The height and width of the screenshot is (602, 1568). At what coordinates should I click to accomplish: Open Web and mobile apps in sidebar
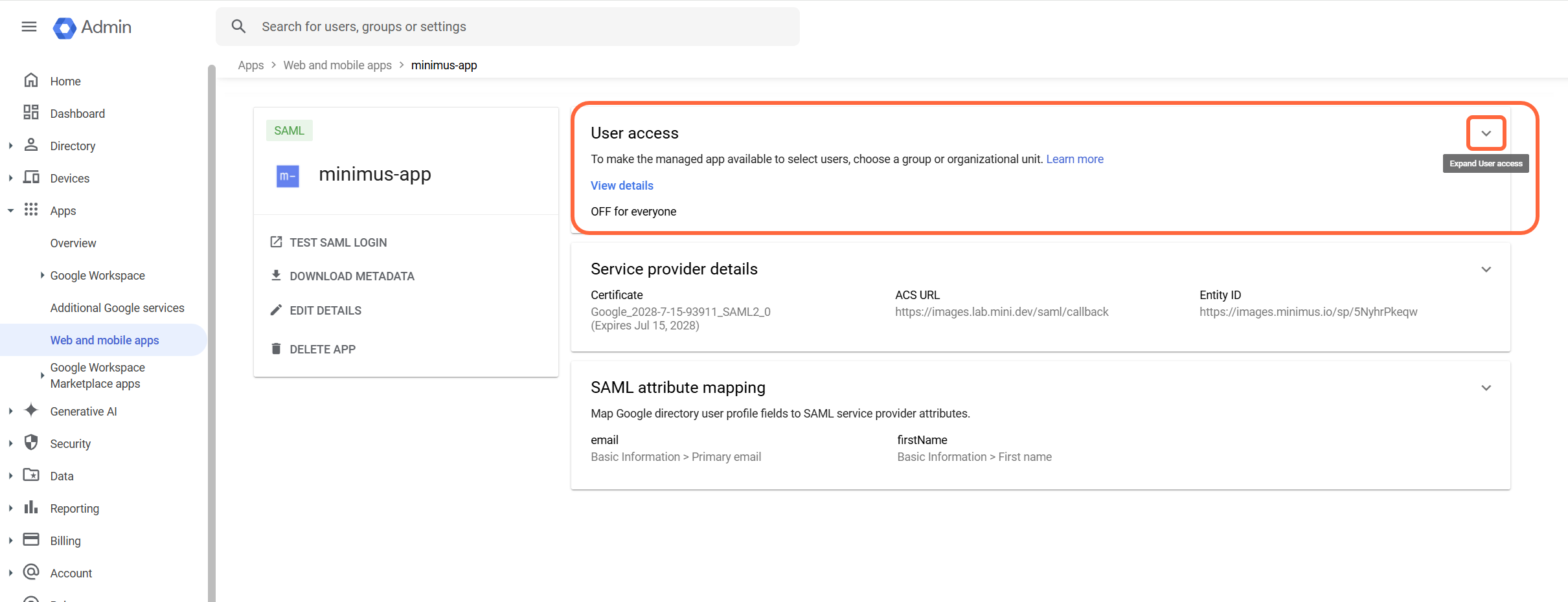point(104,339)
